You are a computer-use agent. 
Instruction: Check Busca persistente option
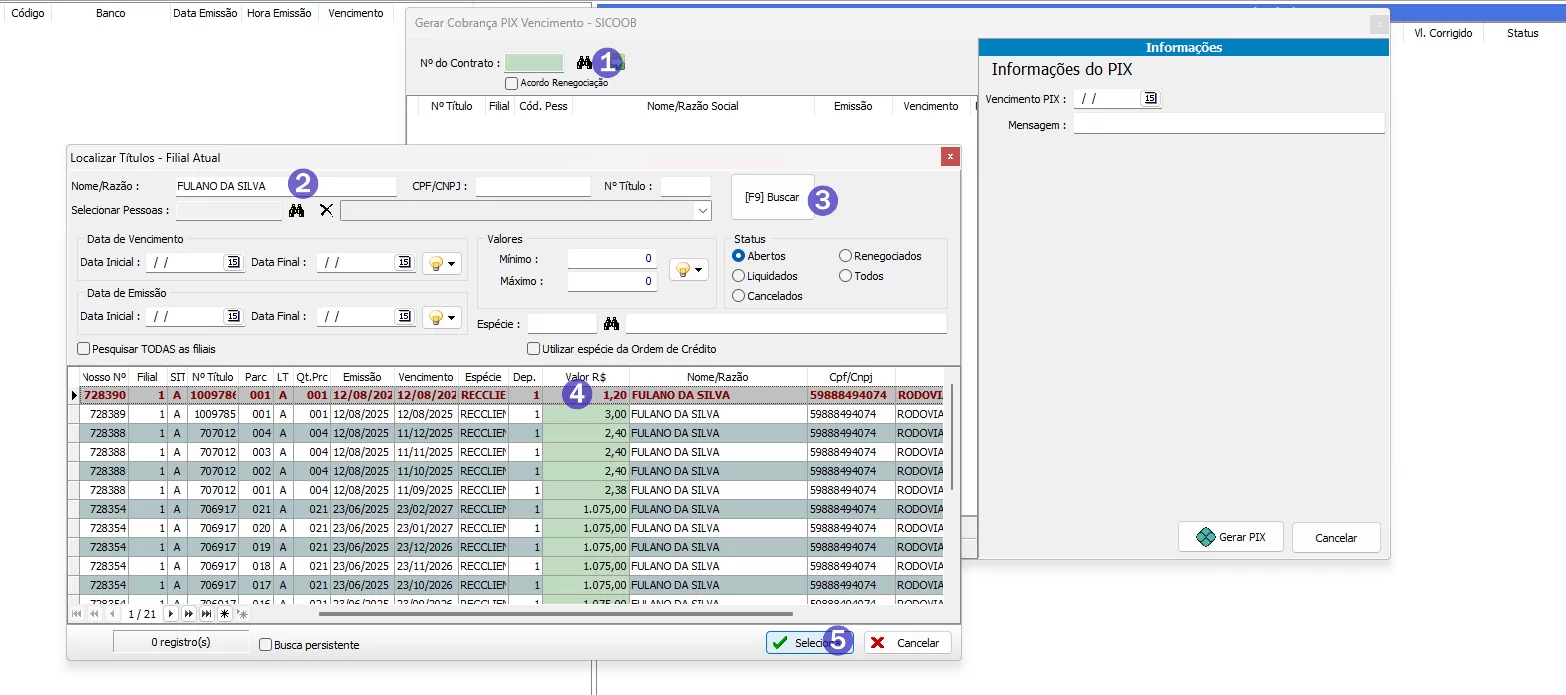pos(265,645)
